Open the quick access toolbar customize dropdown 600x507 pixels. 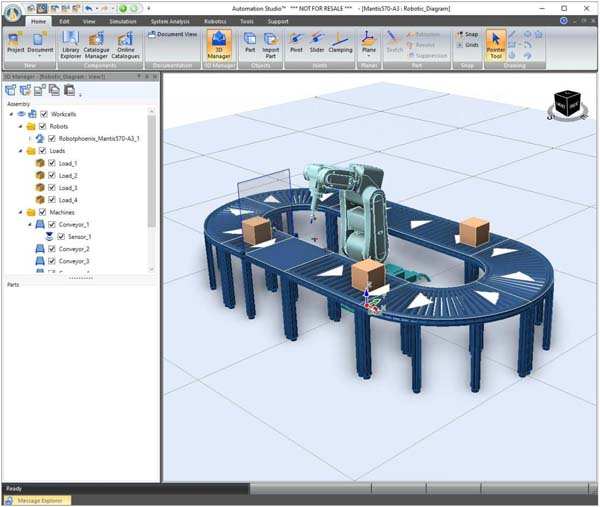[149, 8]
